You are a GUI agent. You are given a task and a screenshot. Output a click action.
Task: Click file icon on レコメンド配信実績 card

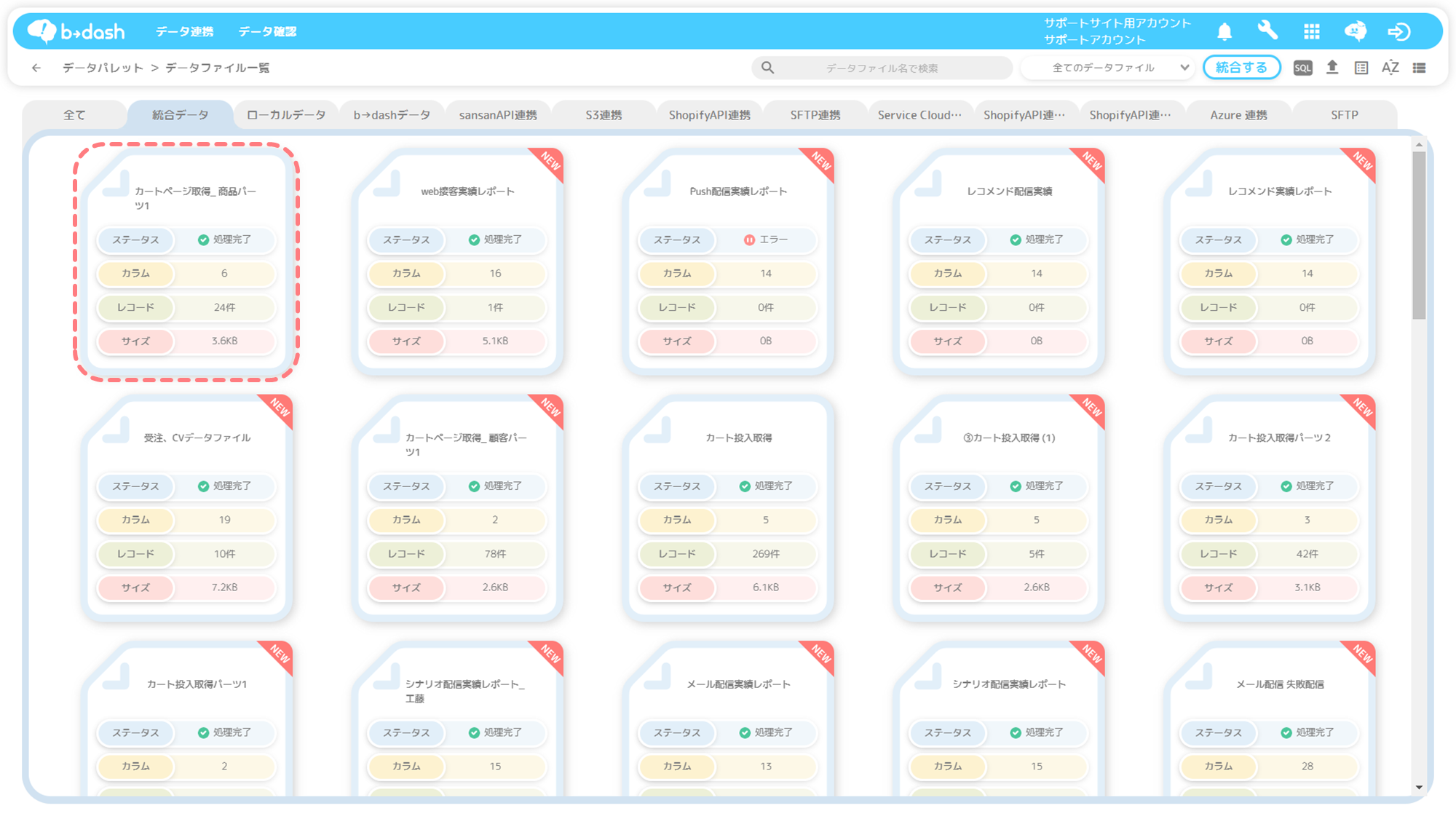tap(927, 183)
